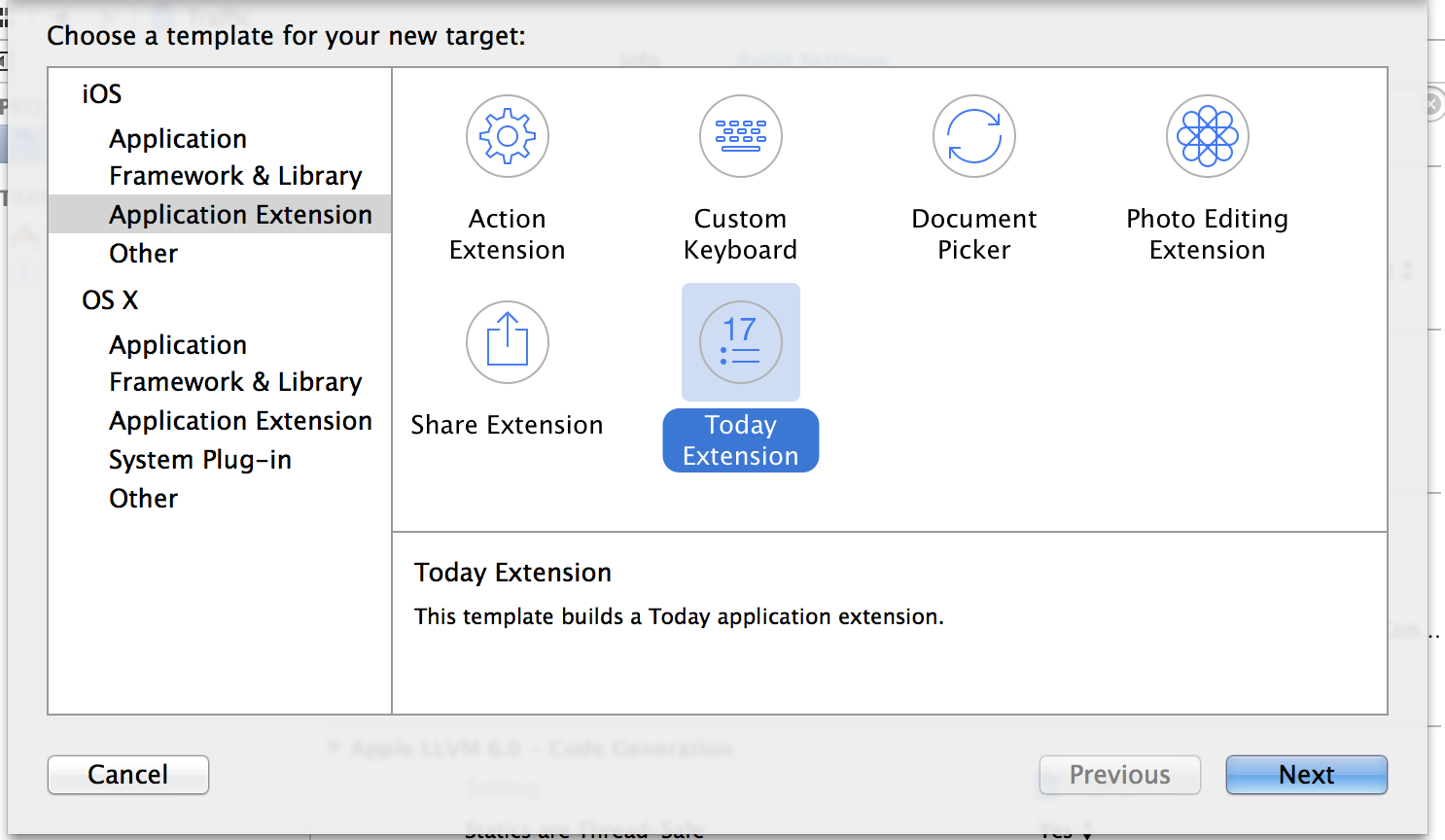This screenshot has height=840, width=1445.
Task: Choose the Custom Keyboard template icon
Action: 741,137
